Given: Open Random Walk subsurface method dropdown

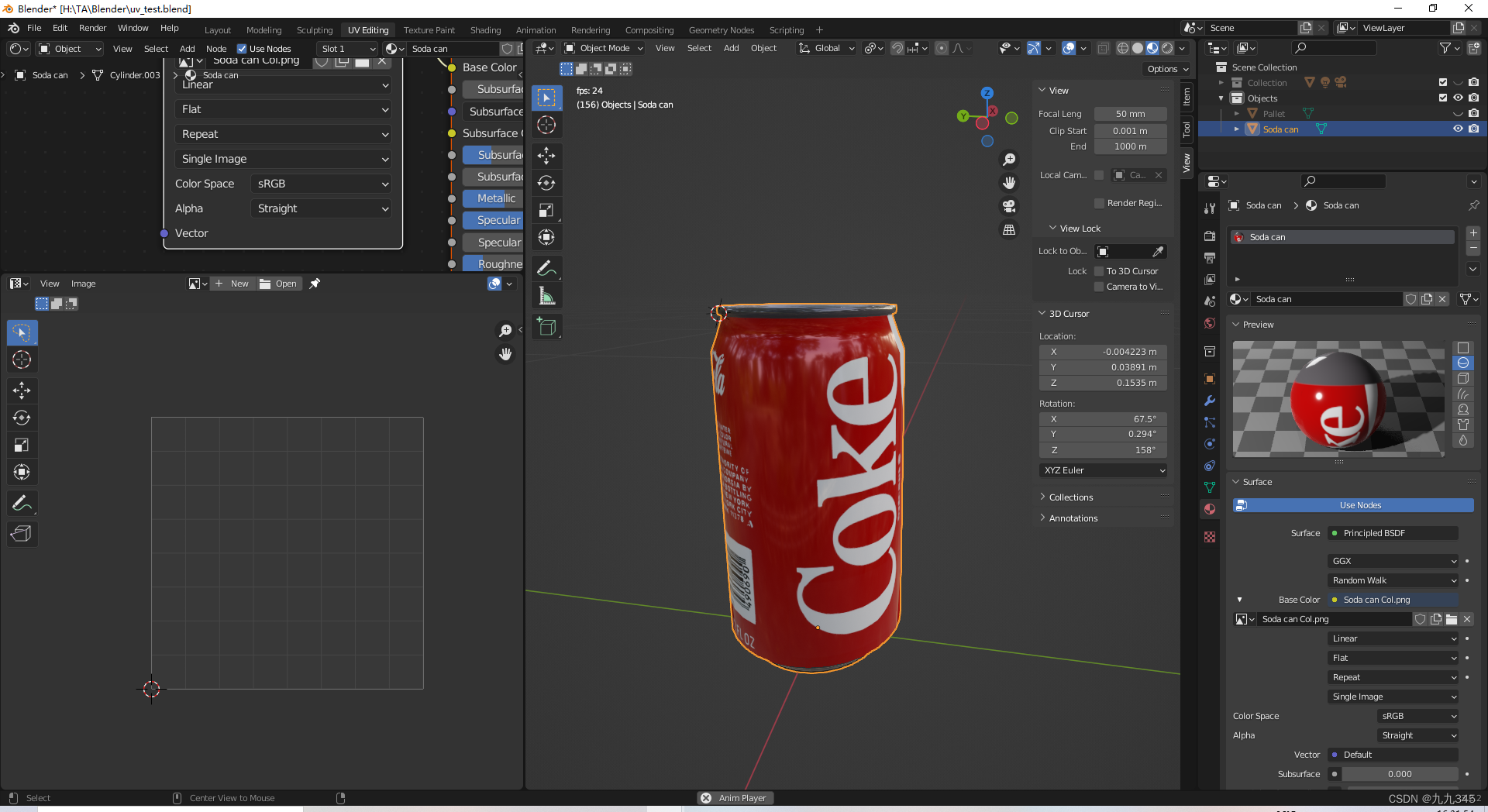Looking at the screenshot, I should (1393, 580).
